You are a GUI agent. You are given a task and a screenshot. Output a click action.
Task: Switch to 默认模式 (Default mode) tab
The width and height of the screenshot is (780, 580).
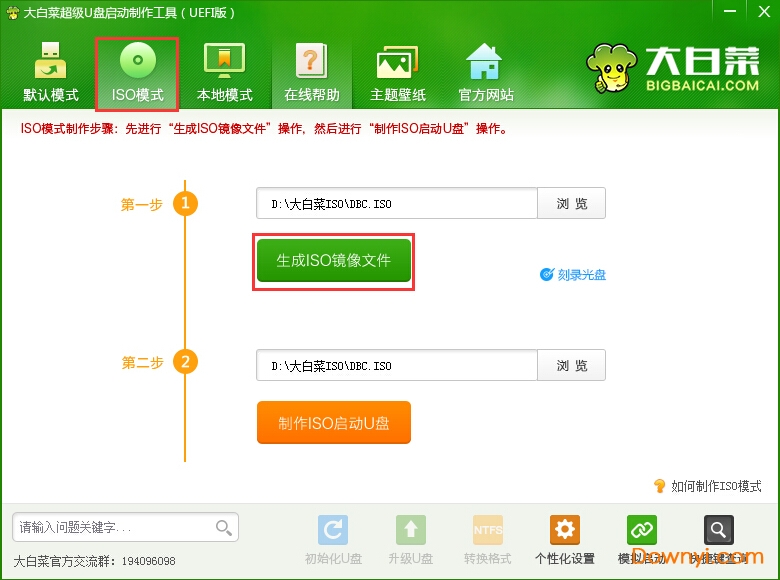coord(51,73)
